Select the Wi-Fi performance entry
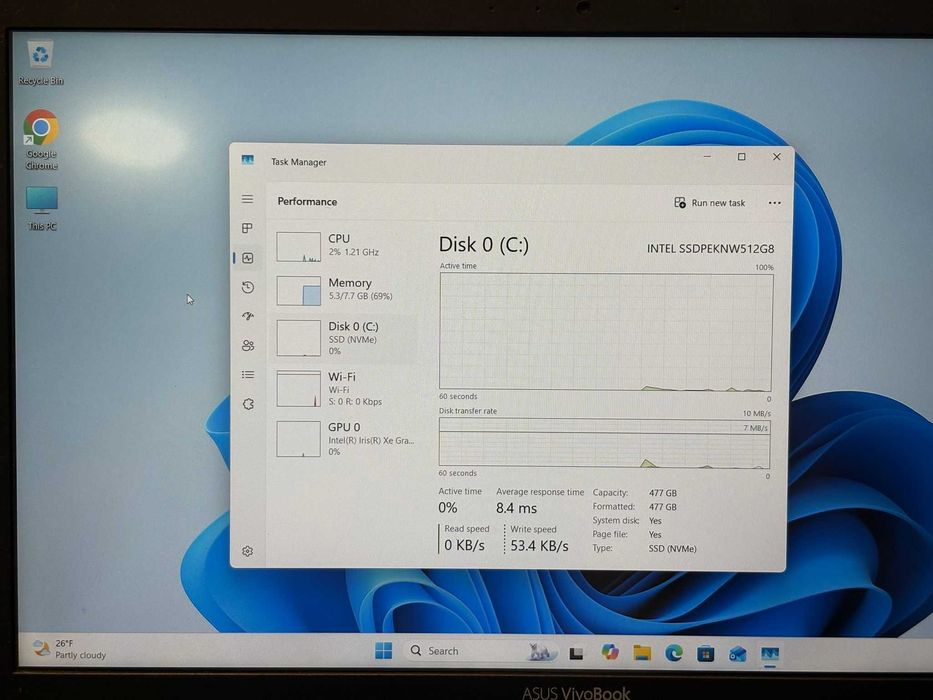933x700 pixels. [345, 388]
